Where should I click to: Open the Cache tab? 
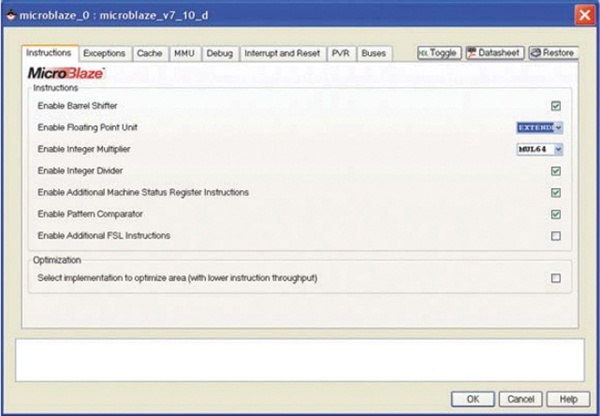point(149,53)
